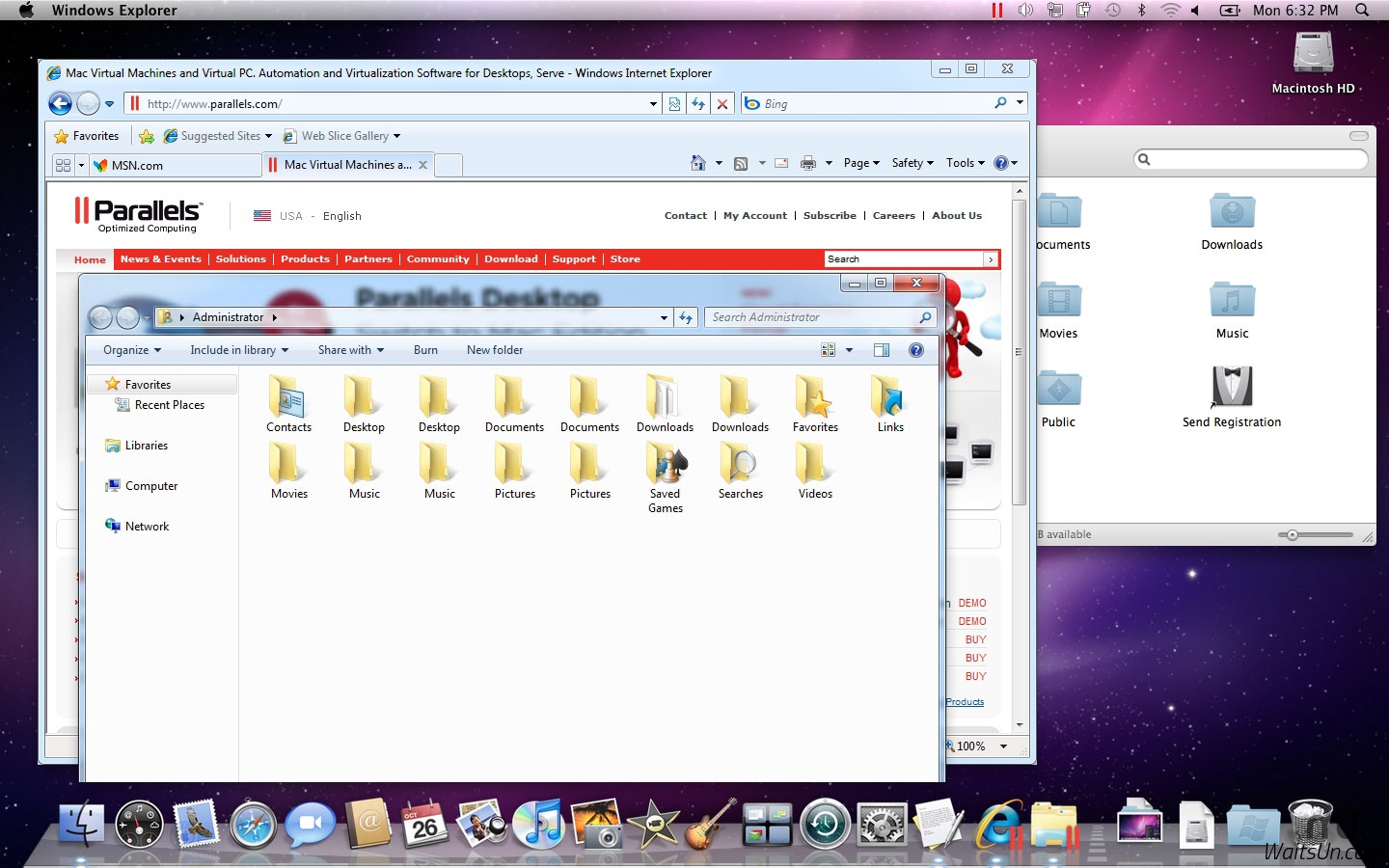1389x868 pixels.
Task: Toggle Finder toolbar with pill button
Action: click(1358, 136)
